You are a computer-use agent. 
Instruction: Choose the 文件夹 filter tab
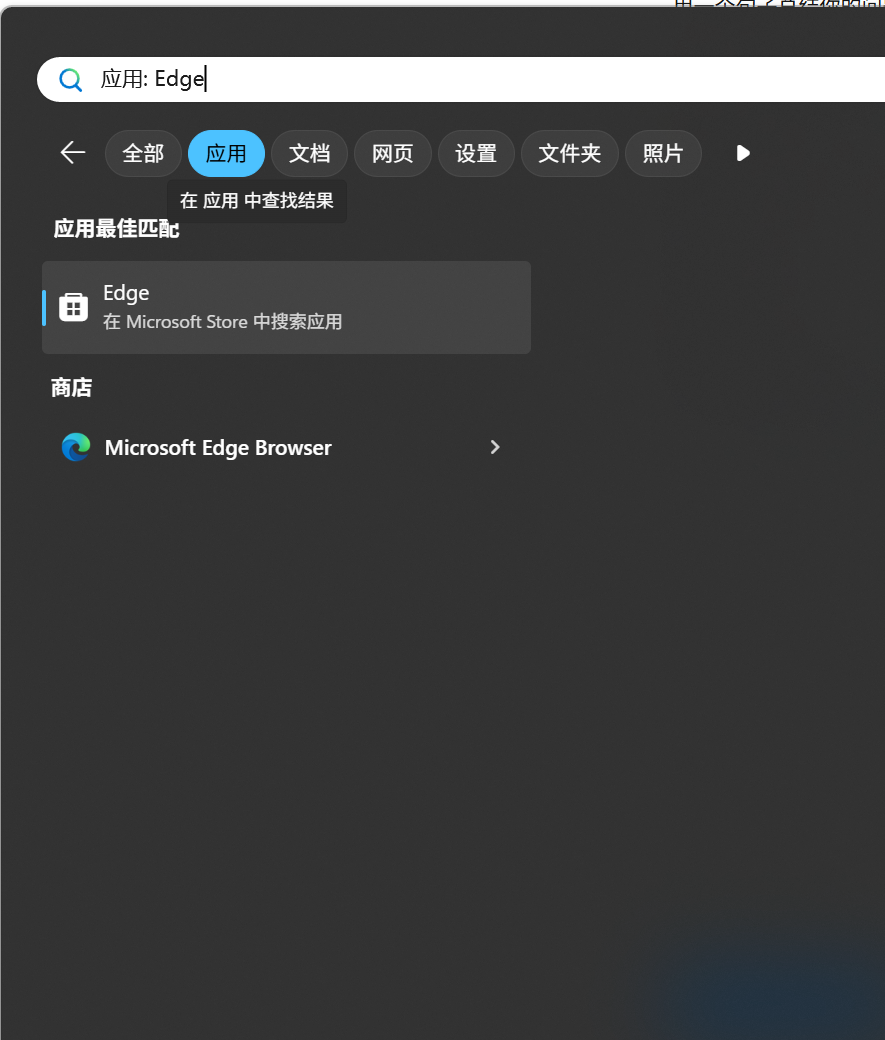[570, 153]
